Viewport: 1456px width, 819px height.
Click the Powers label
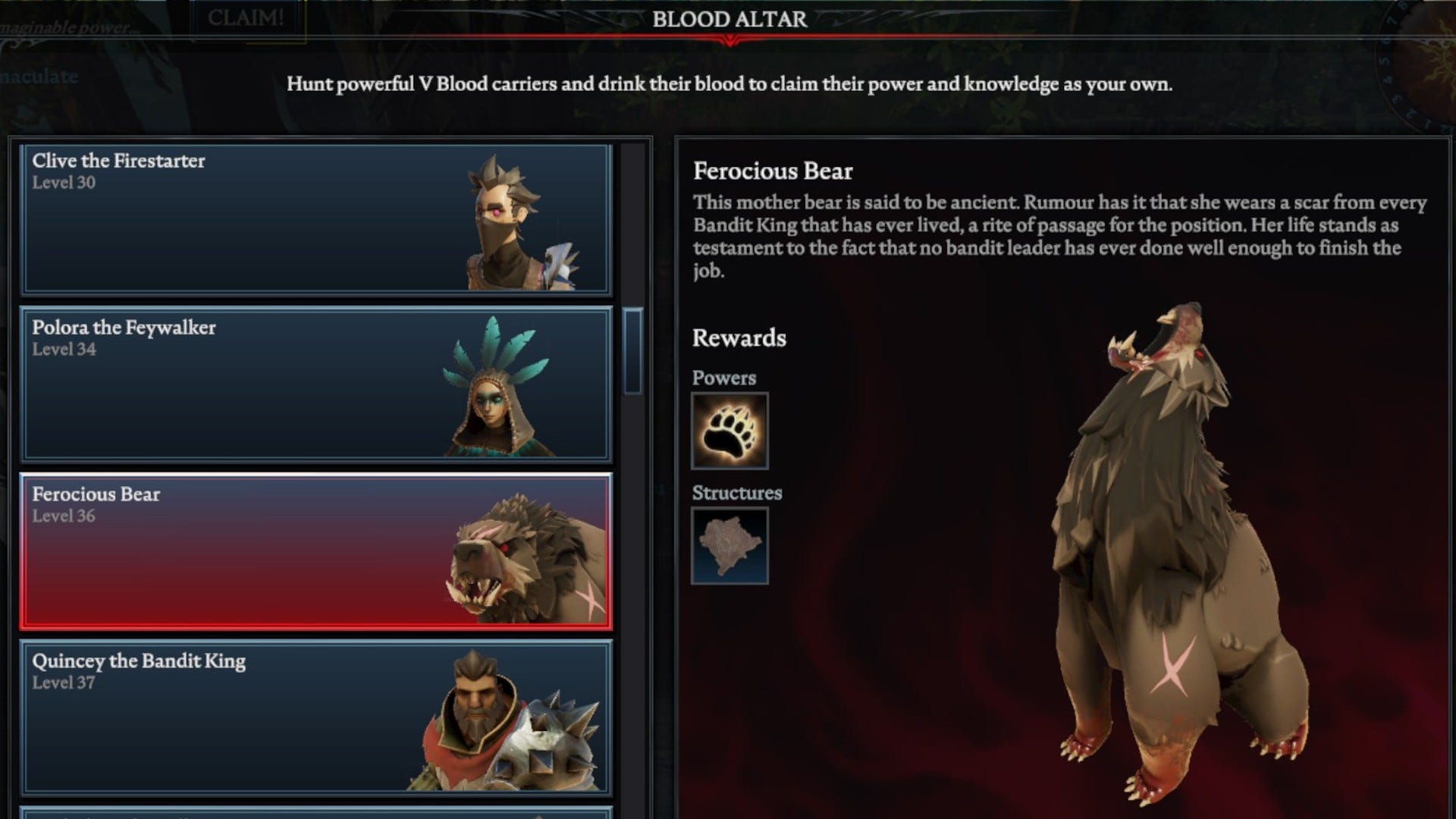(x=724, y=378)
